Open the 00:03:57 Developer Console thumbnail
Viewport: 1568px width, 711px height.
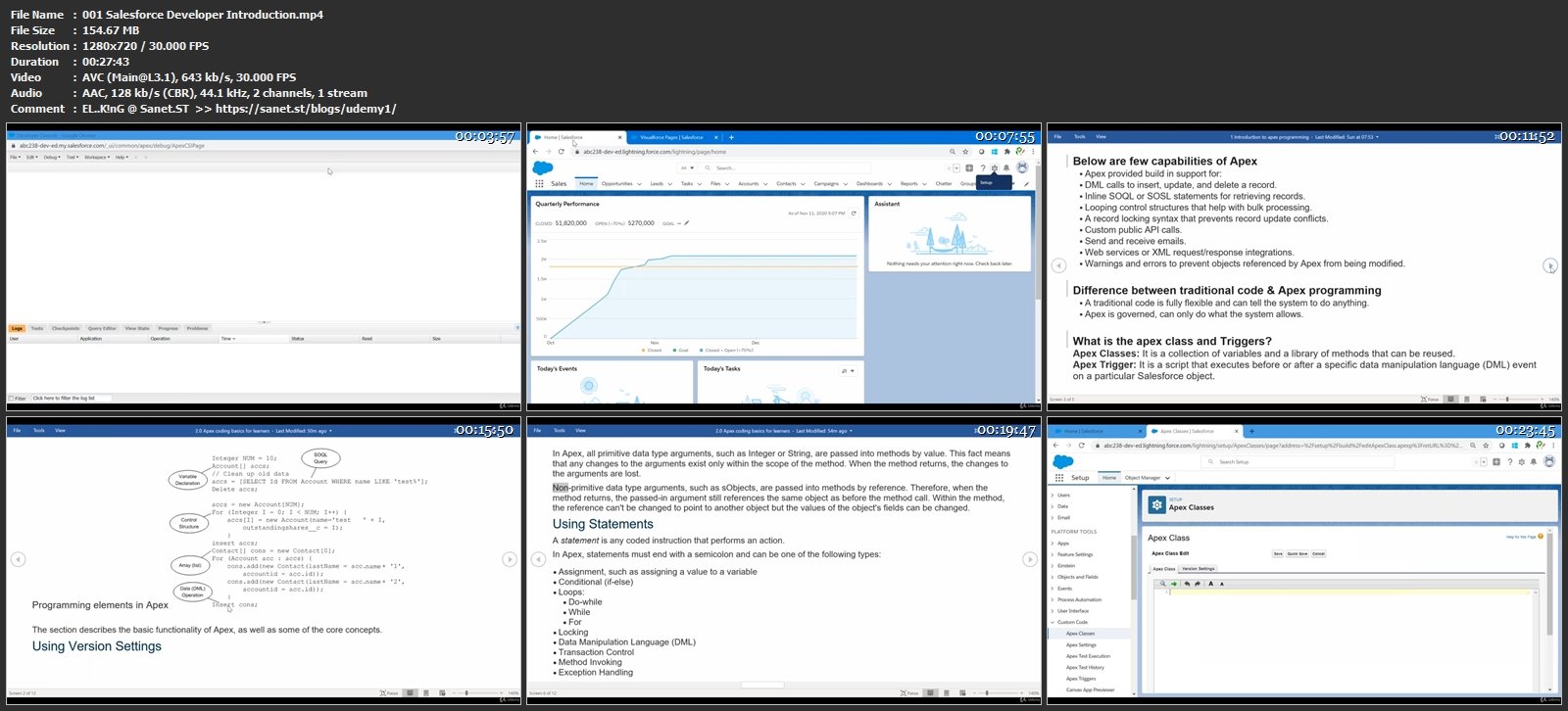264,266
